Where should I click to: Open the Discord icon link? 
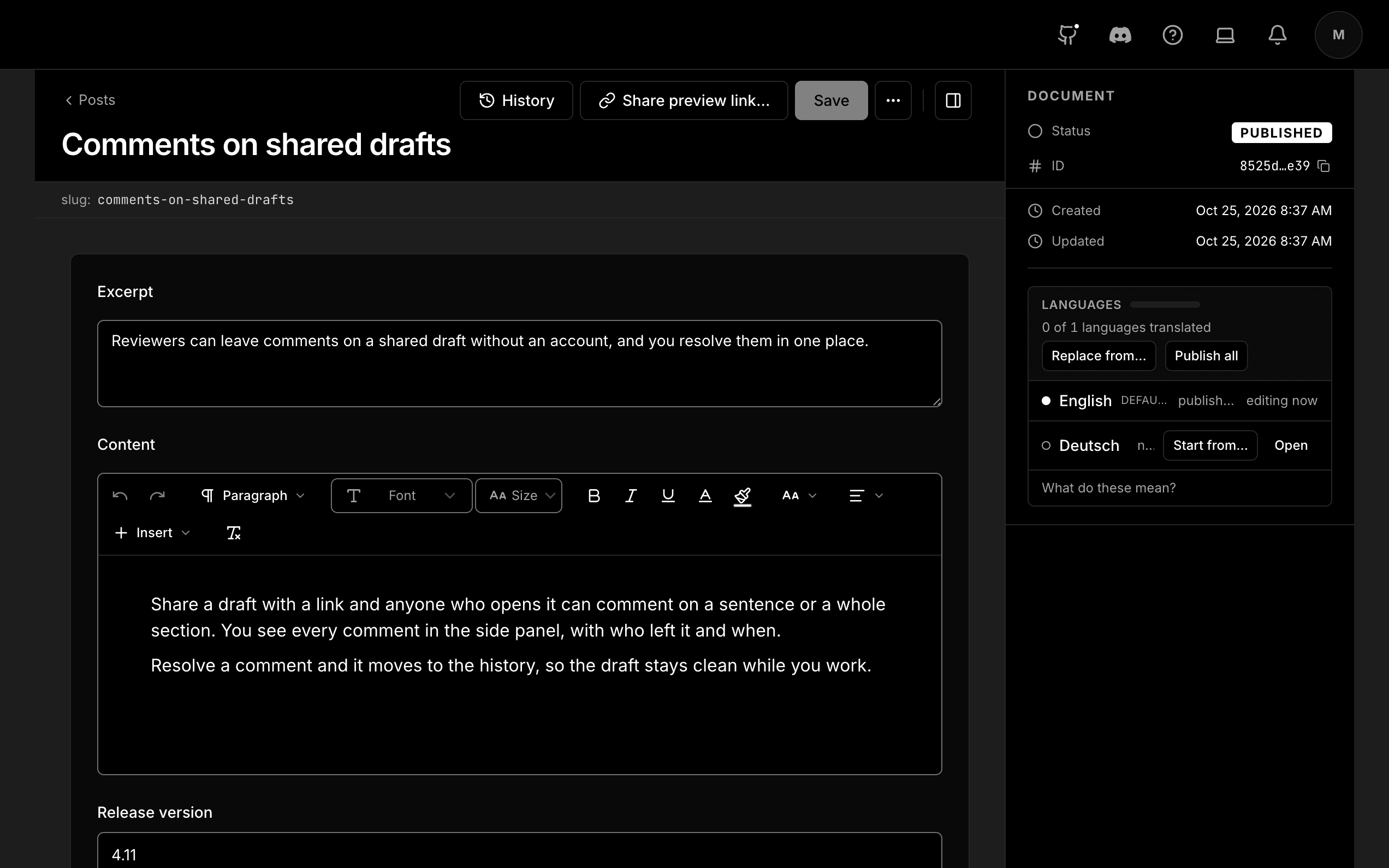(1120, 35)
